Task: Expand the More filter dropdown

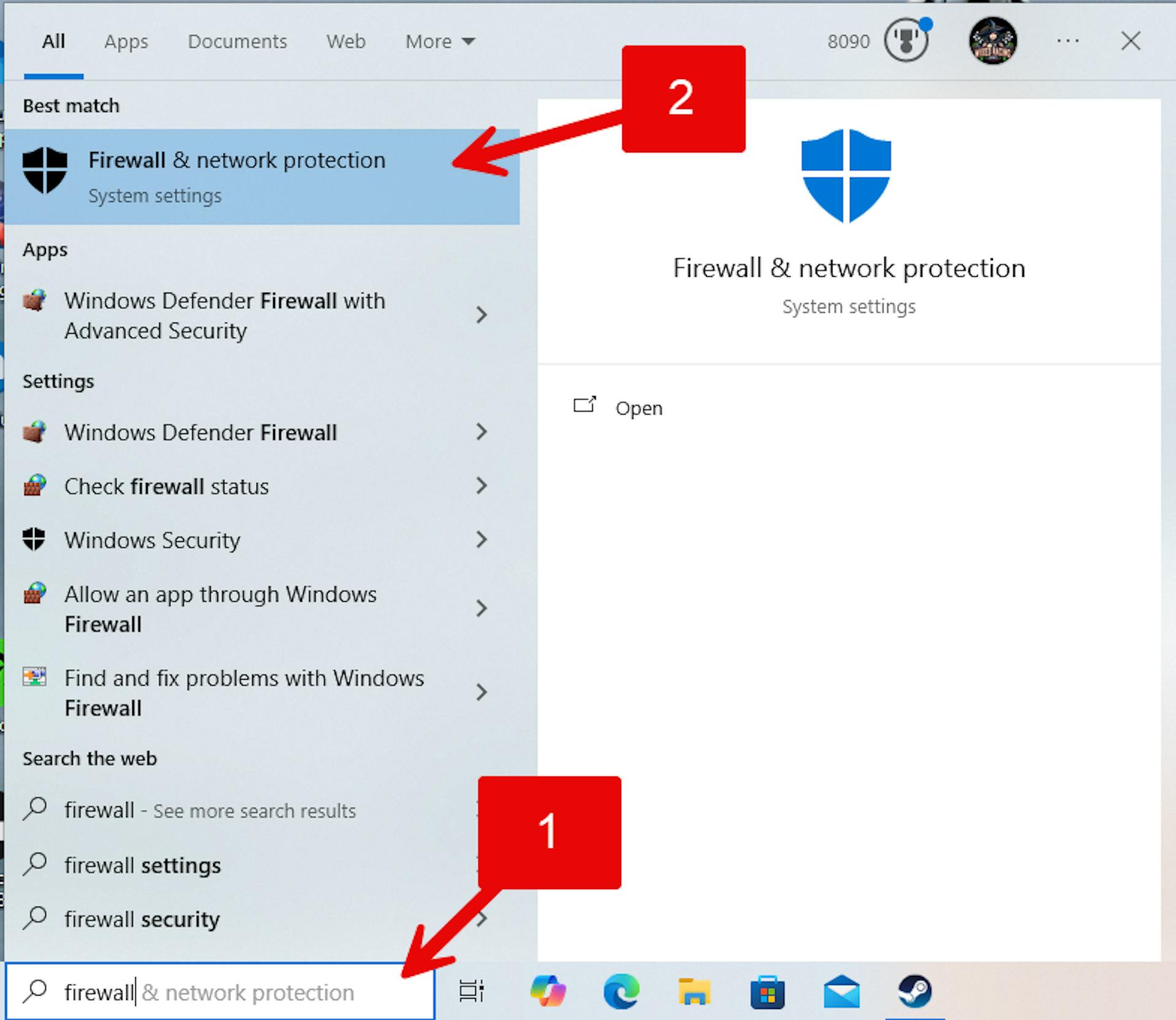Action: (440, 42)
